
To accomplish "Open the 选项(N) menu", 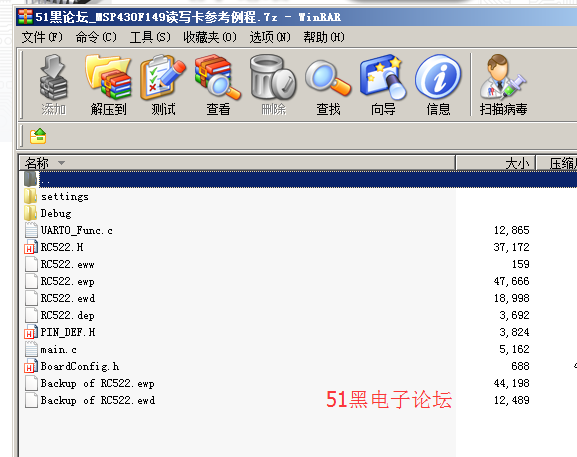I will (270, 37).
